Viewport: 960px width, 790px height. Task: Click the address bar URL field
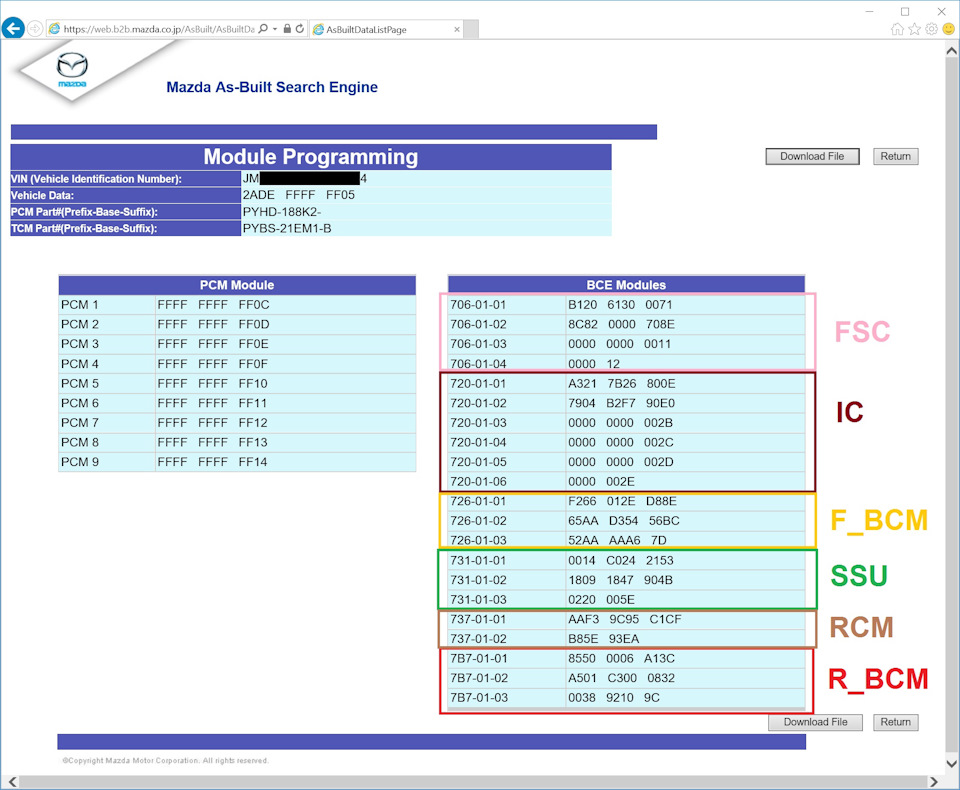[x=158, y=29]
